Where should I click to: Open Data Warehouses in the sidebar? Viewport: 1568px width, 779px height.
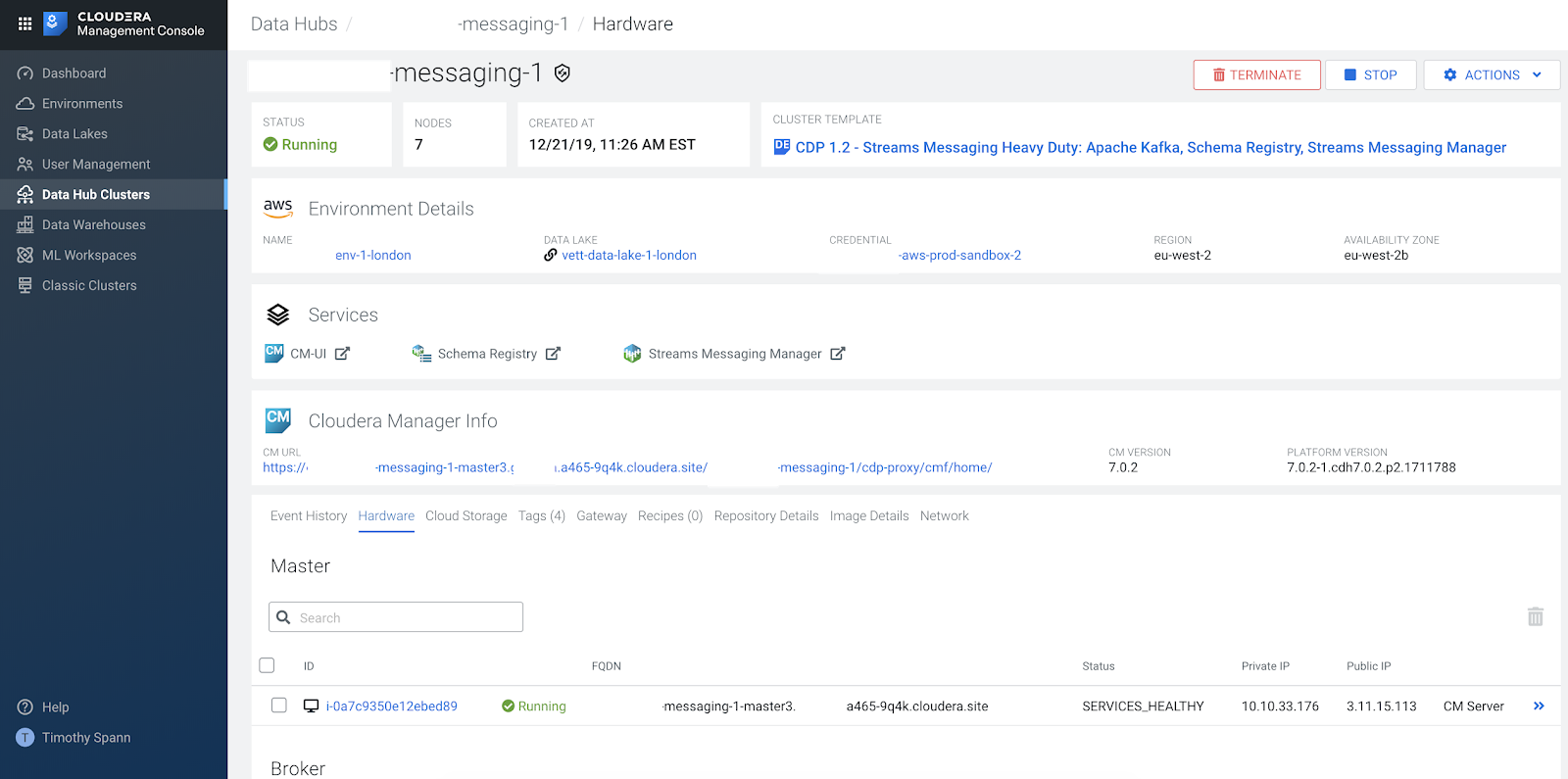pyautogui.click(x=93, y=225)
